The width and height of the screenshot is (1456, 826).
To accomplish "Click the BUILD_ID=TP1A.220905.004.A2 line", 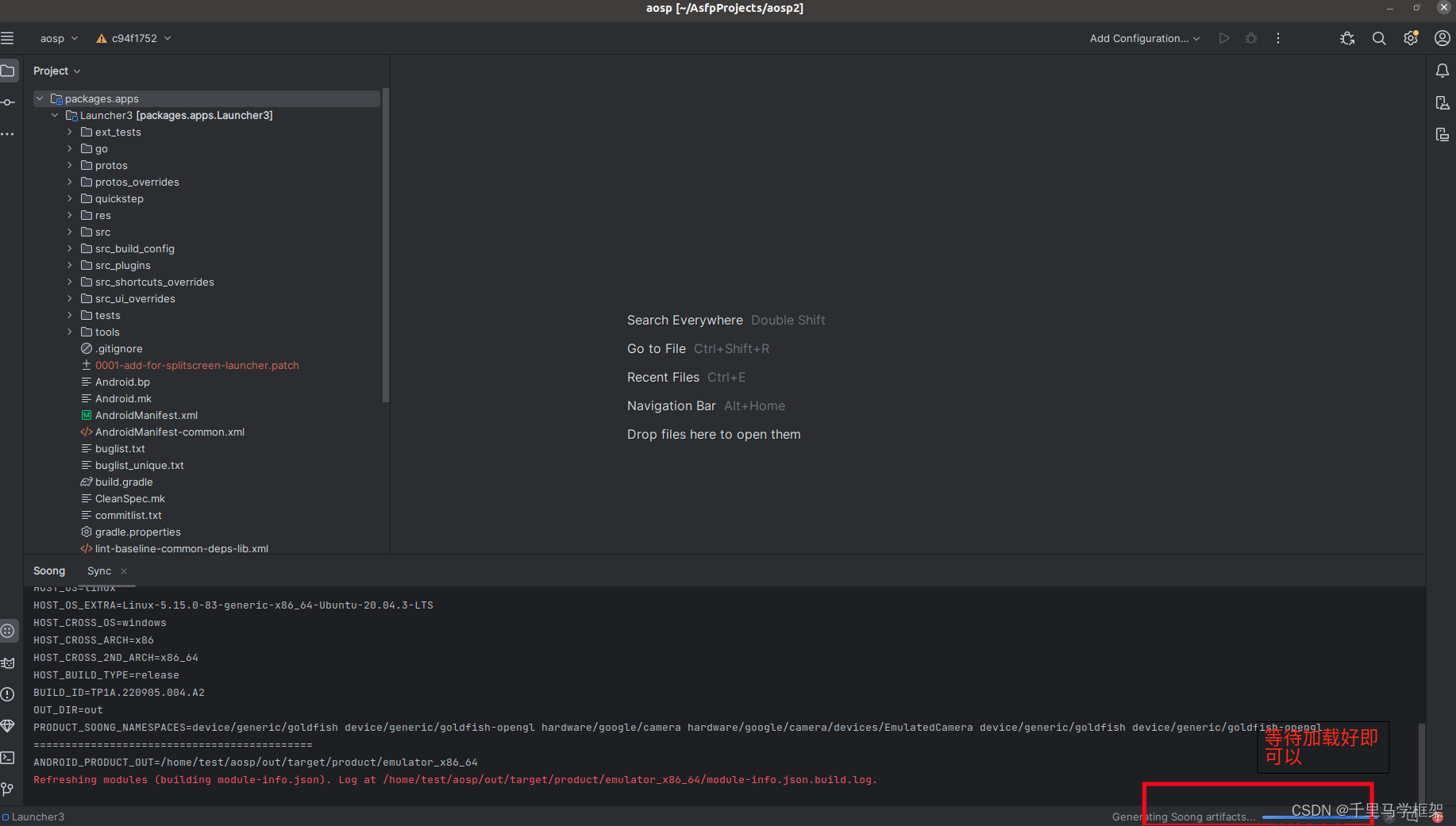I will click(x=119, y=693).
